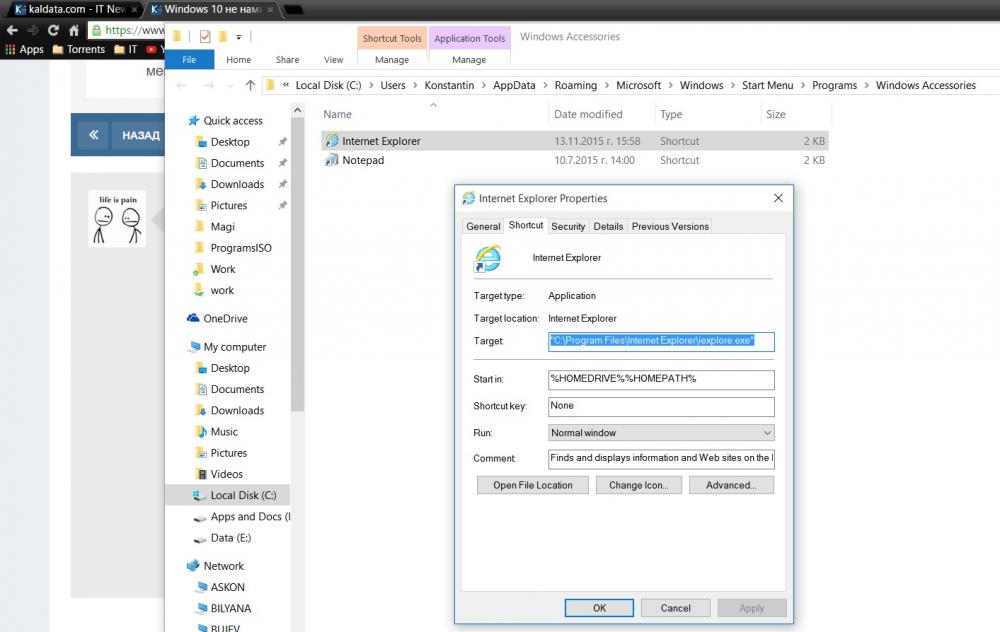Expand breadcrumb chevron after Start Menu
1000x632 pixels.
tap(803, 85)
